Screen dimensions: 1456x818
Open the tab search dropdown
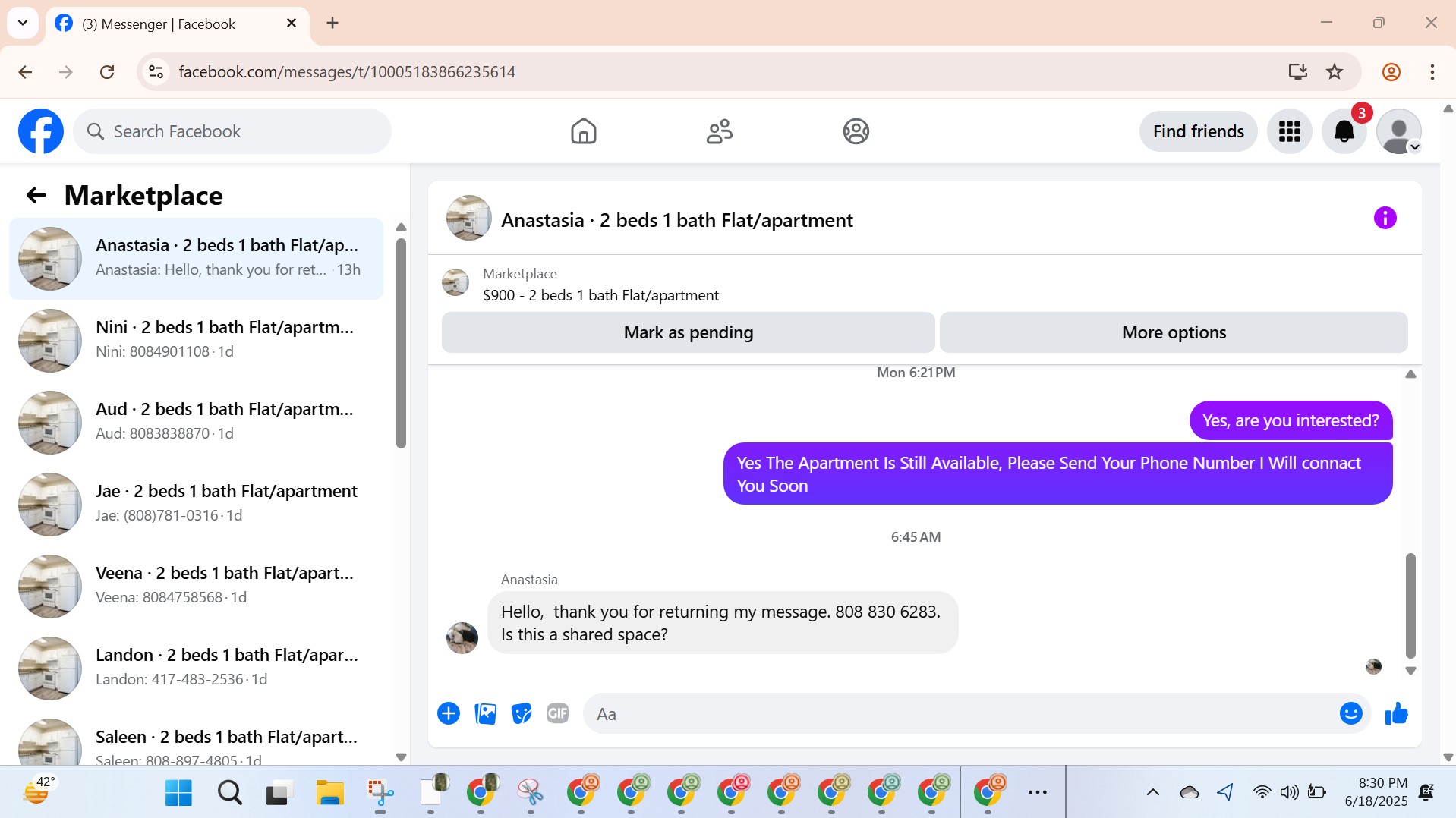tap(23, 23)
